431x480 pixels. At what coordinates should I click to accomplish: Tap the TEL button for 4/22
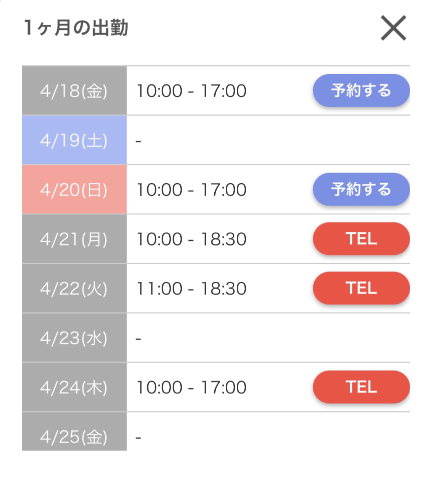coord(361,288)
